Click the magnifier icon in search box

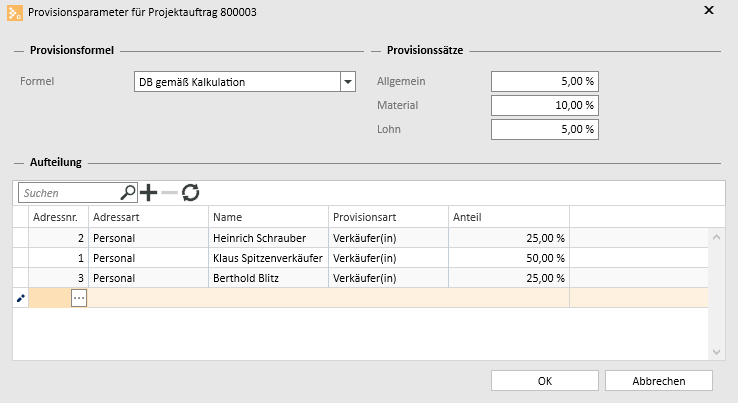pos(128,193)
